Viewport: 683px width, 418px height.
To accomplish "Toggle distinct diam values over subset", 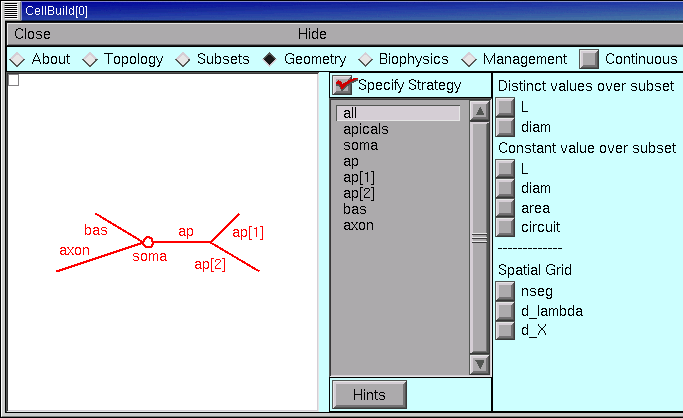I will point(506,127).
